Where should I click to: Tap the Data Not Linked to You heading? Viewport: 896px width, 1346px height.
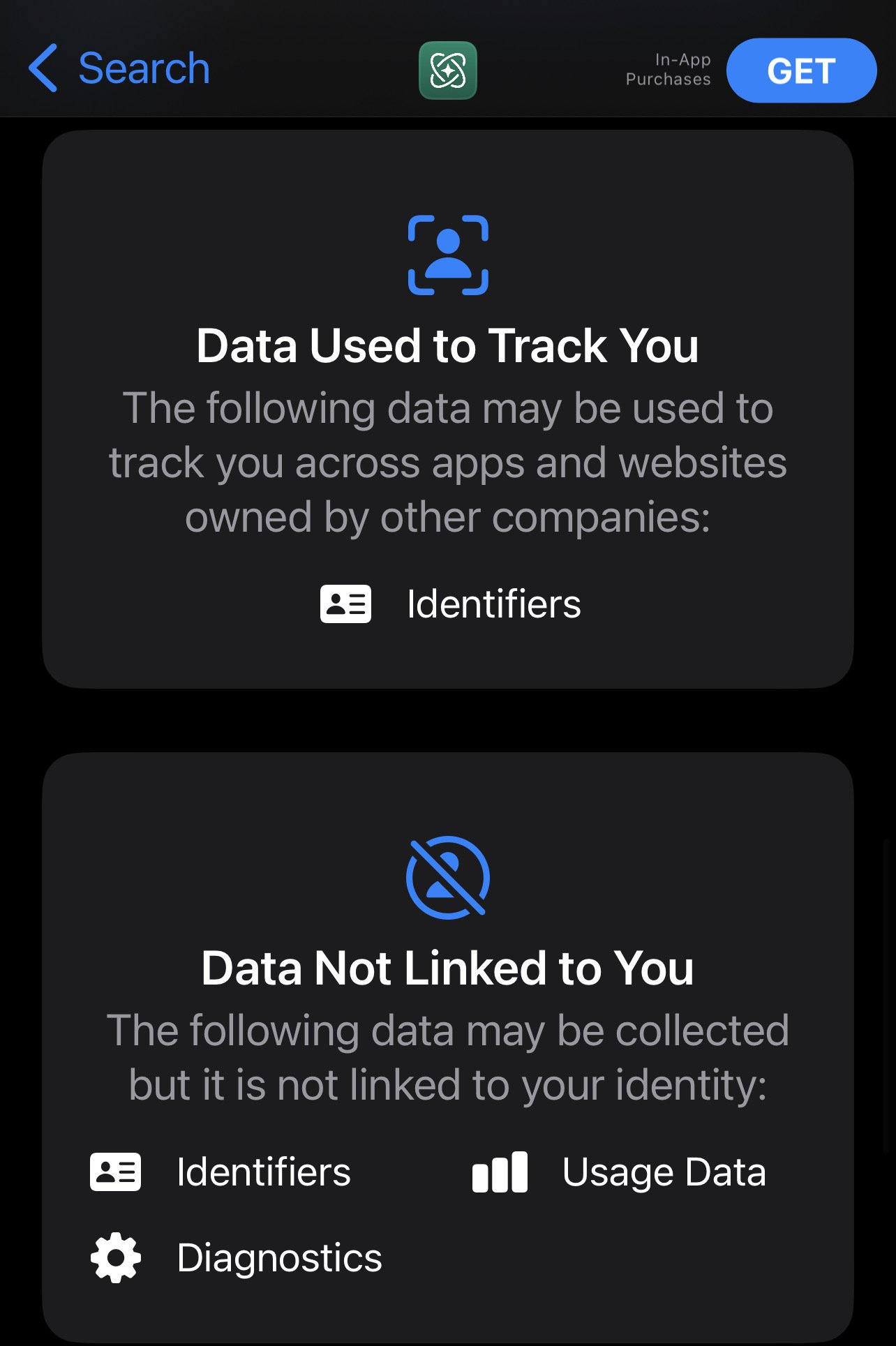tap(448, 969)
